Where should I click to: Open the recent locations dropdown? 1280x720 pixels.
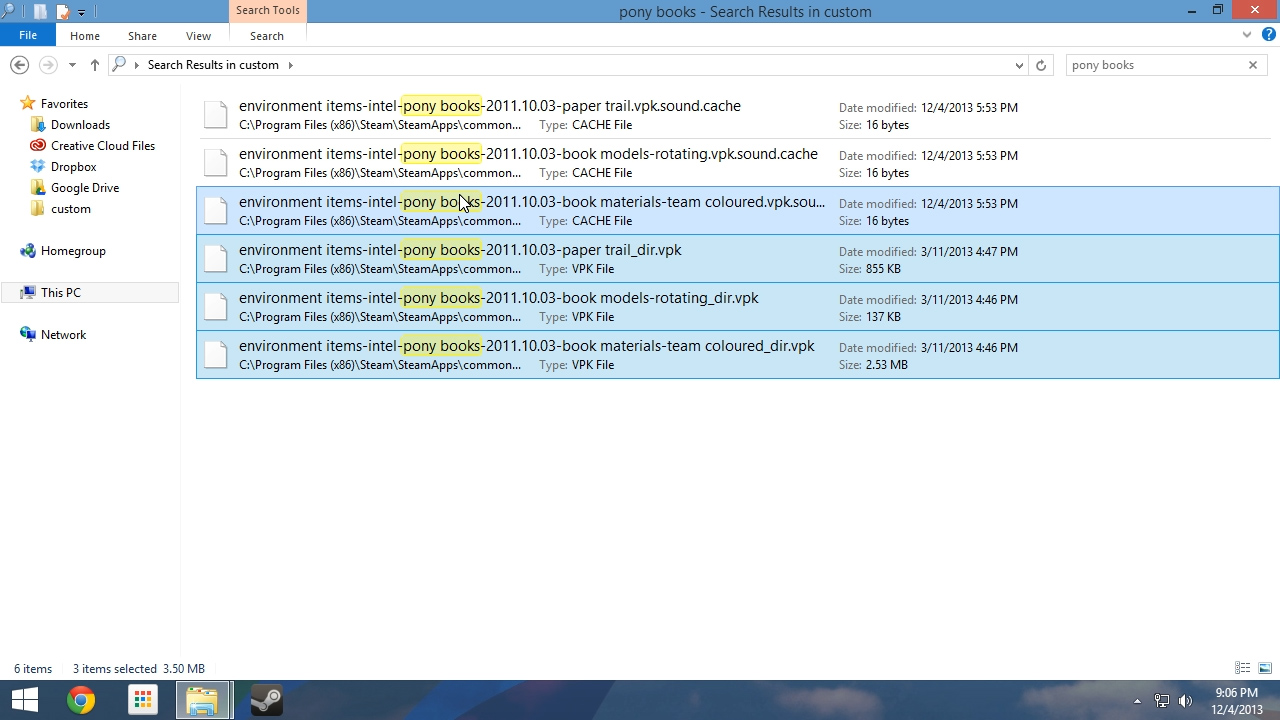[72, 65]
